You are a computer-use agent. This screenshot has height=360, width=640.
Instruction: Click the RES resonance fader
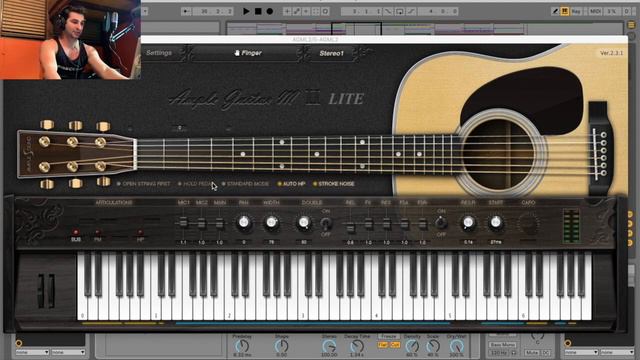click(x=386, y=223)
